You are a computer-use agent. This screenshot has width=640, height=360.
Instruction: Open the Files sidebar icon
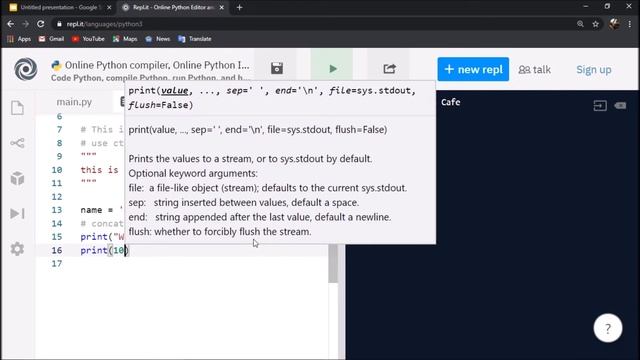click(x=17, y=108)
